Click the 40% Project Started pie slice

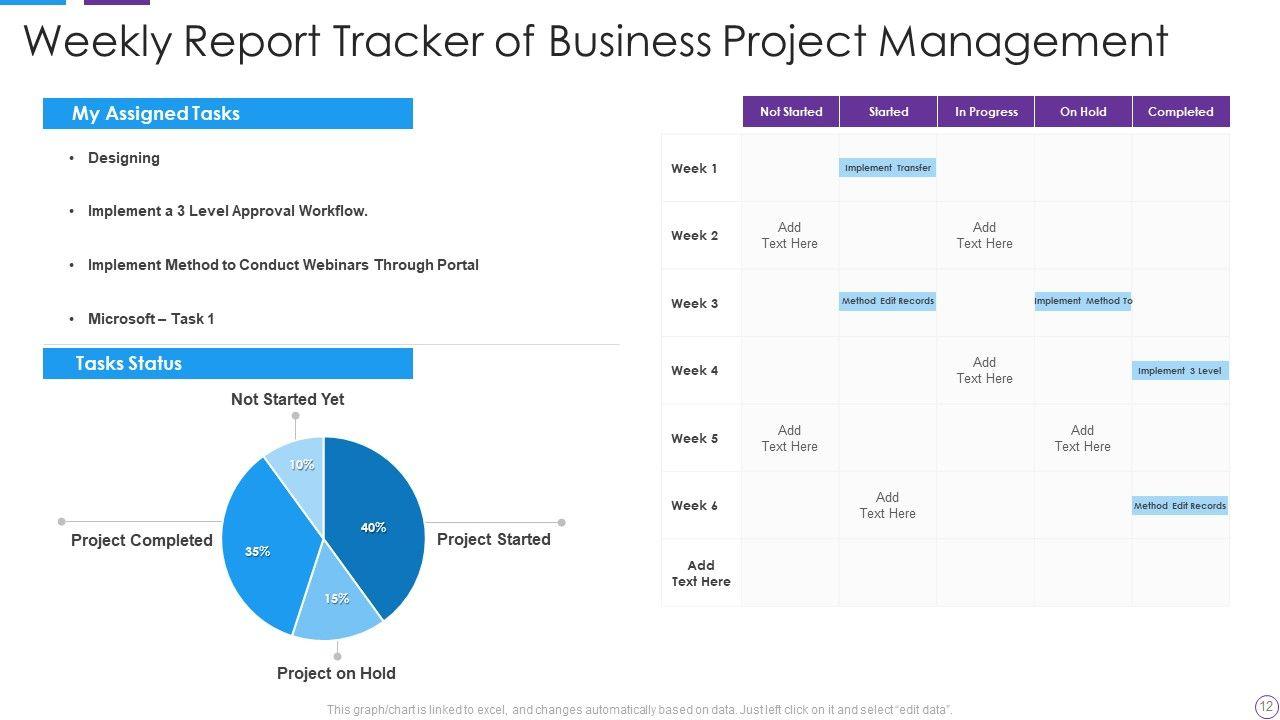click(x=375, y=520)
